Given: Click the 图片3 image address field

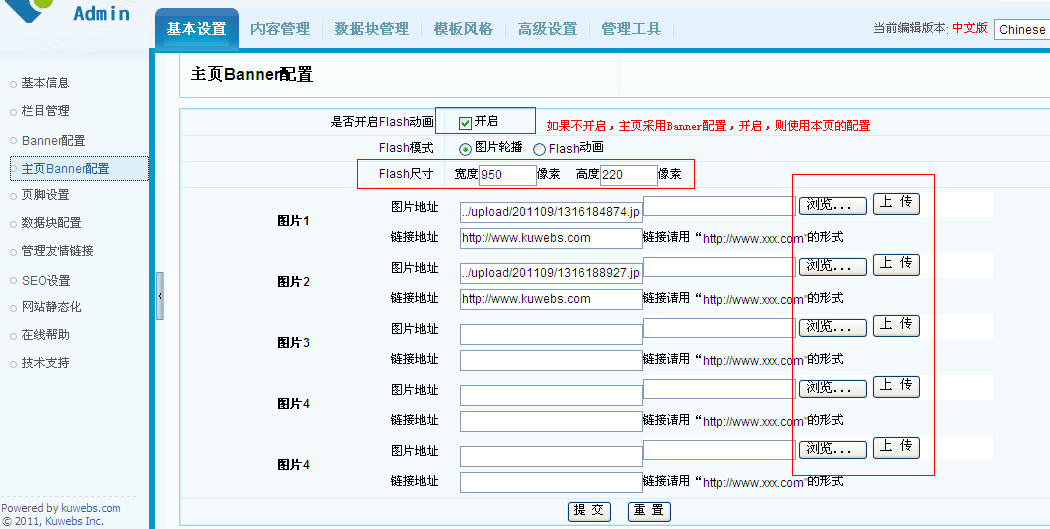Looking at the screenshot, I should click(x=551, y=334).
